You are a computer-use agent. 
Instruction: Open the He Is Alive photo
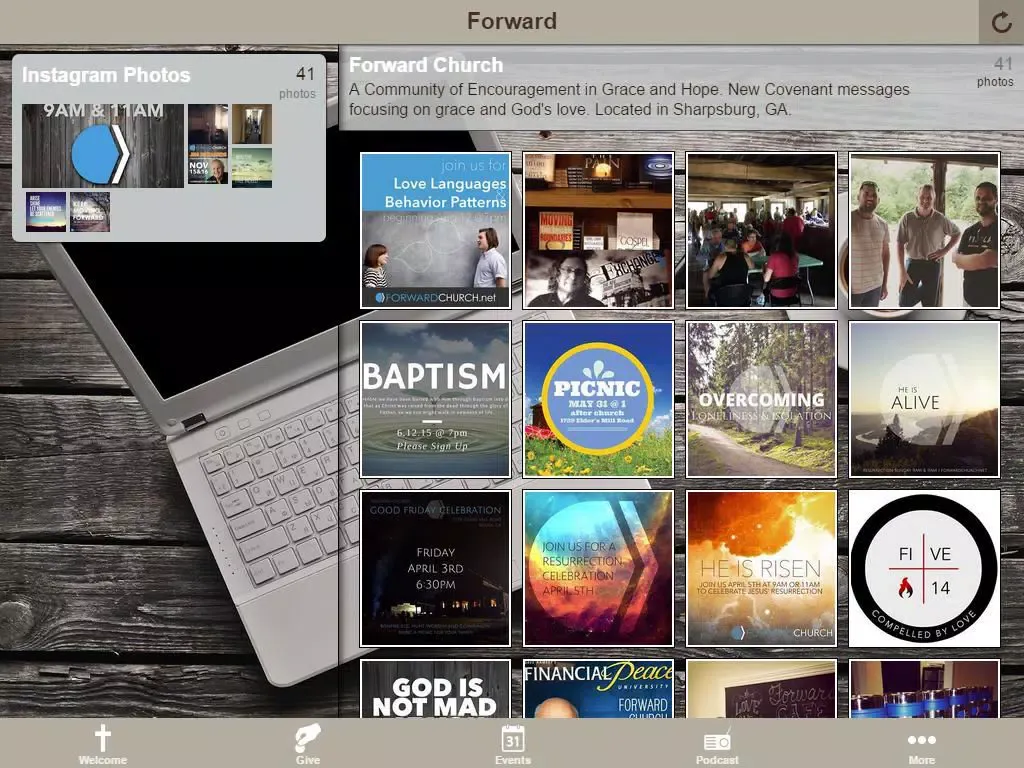tap(924, 400)
